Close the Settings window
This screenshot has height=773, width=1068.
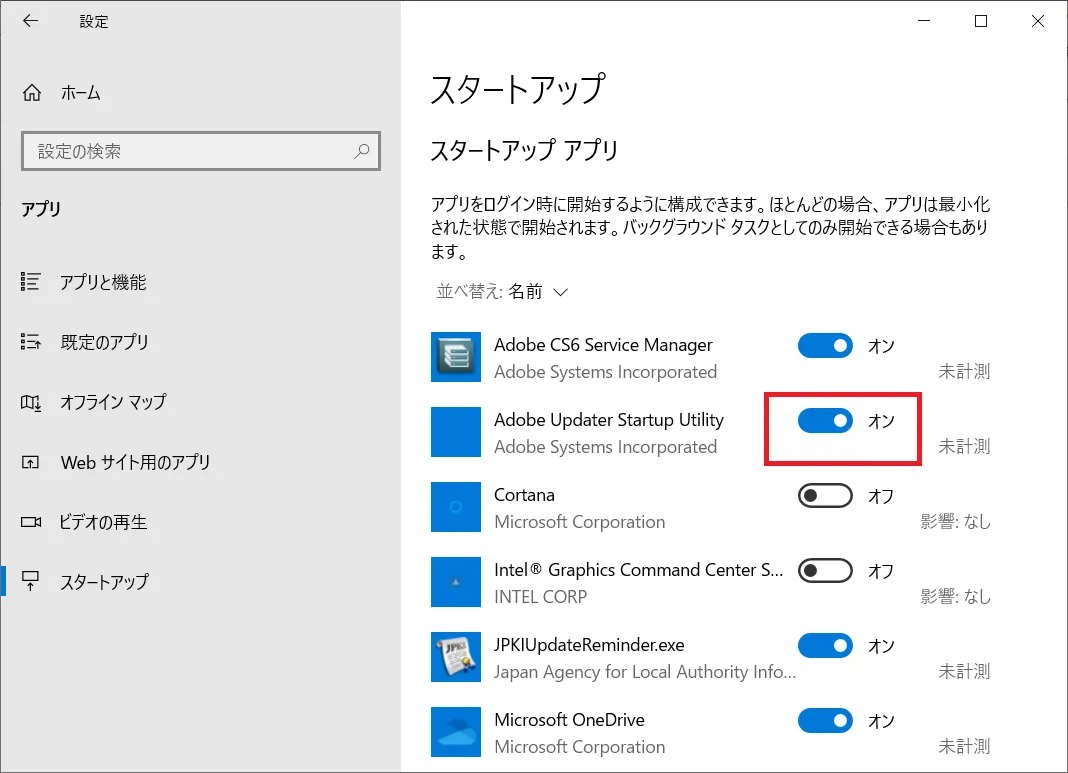click(x=1037, y=21)
